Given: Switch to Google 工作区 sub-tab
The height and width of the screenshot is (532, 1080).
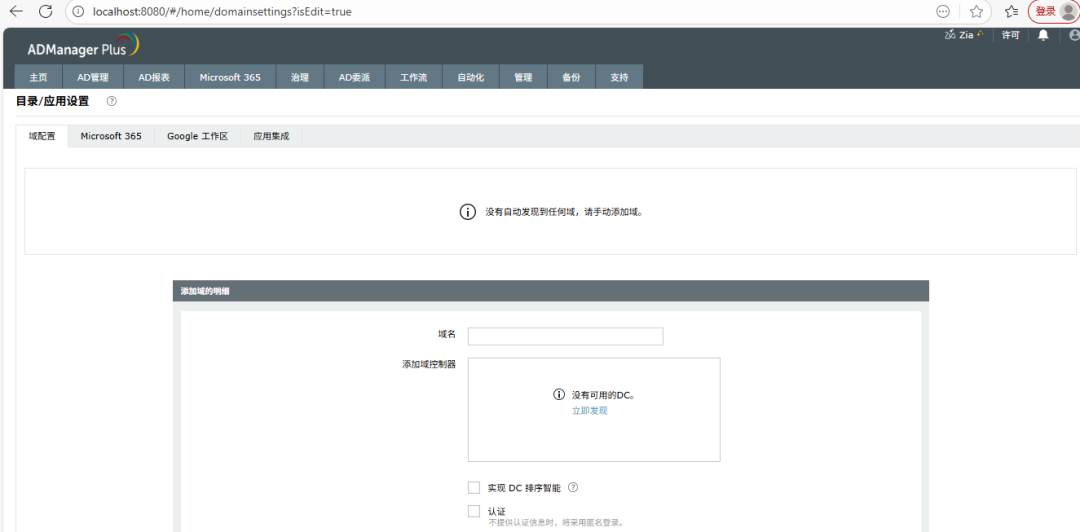Looking at the screenshot, I should [197, 136].
